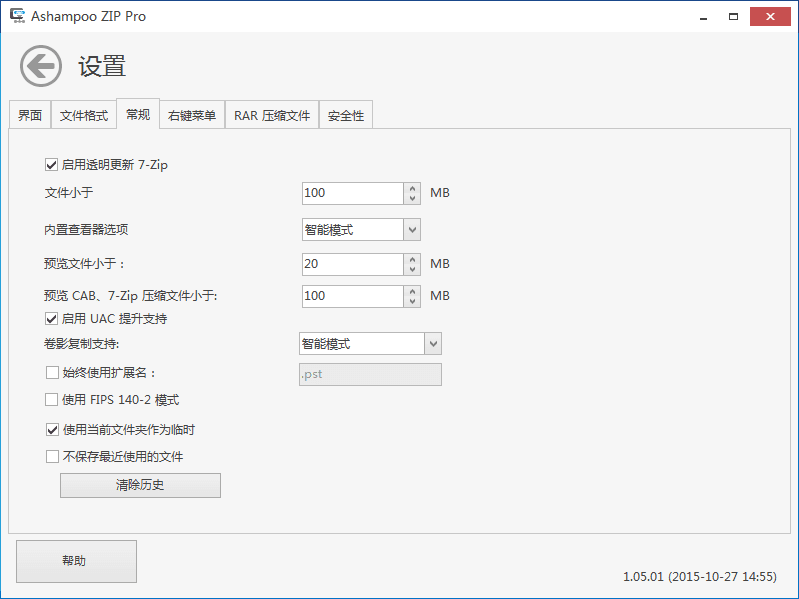Screen dimensions: 799x599
Task: Switch to the 界面 tab
Action: tap(30, 116)
